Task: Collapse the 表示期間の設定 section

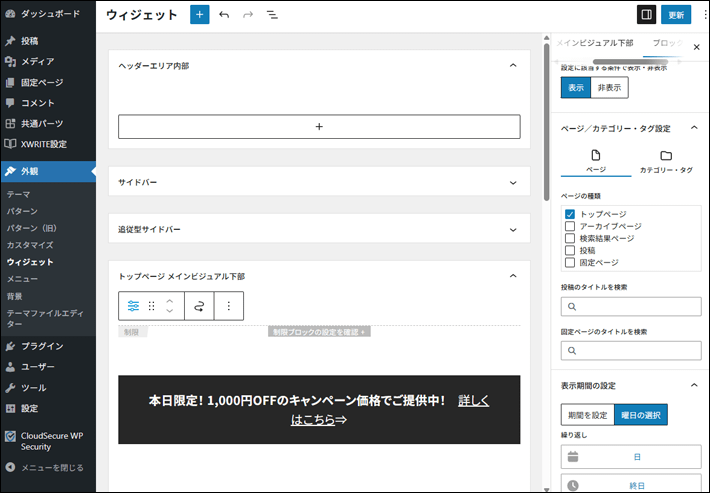Action: point(694,385)
